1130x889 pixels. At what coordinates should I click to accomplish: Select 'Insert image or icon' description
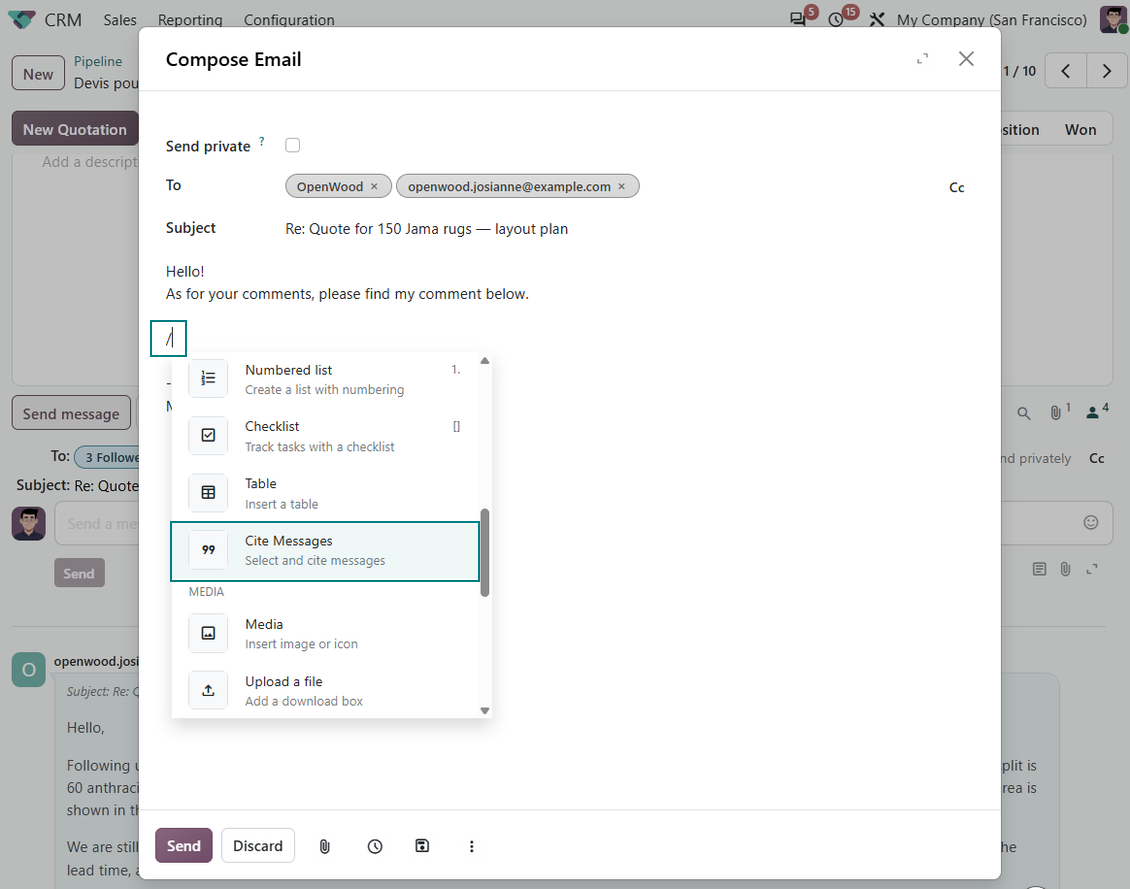[x=301, y=644]
